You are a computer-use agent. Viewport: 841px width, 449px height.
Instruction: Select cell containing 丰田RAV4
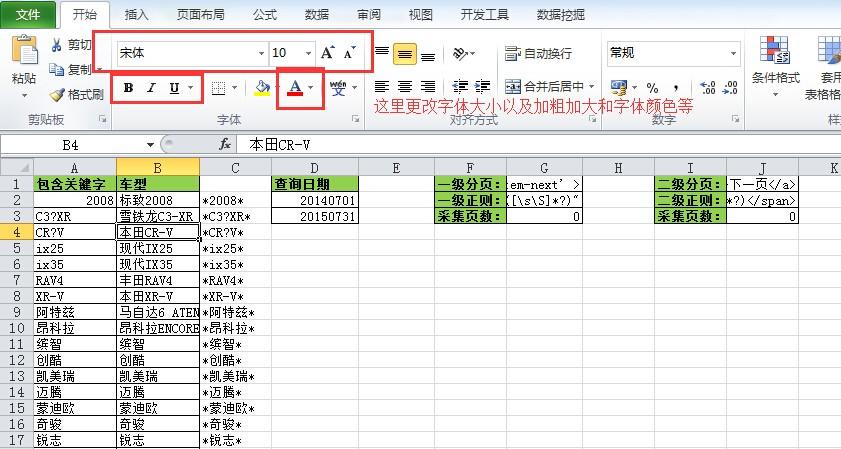click(158, 280)
